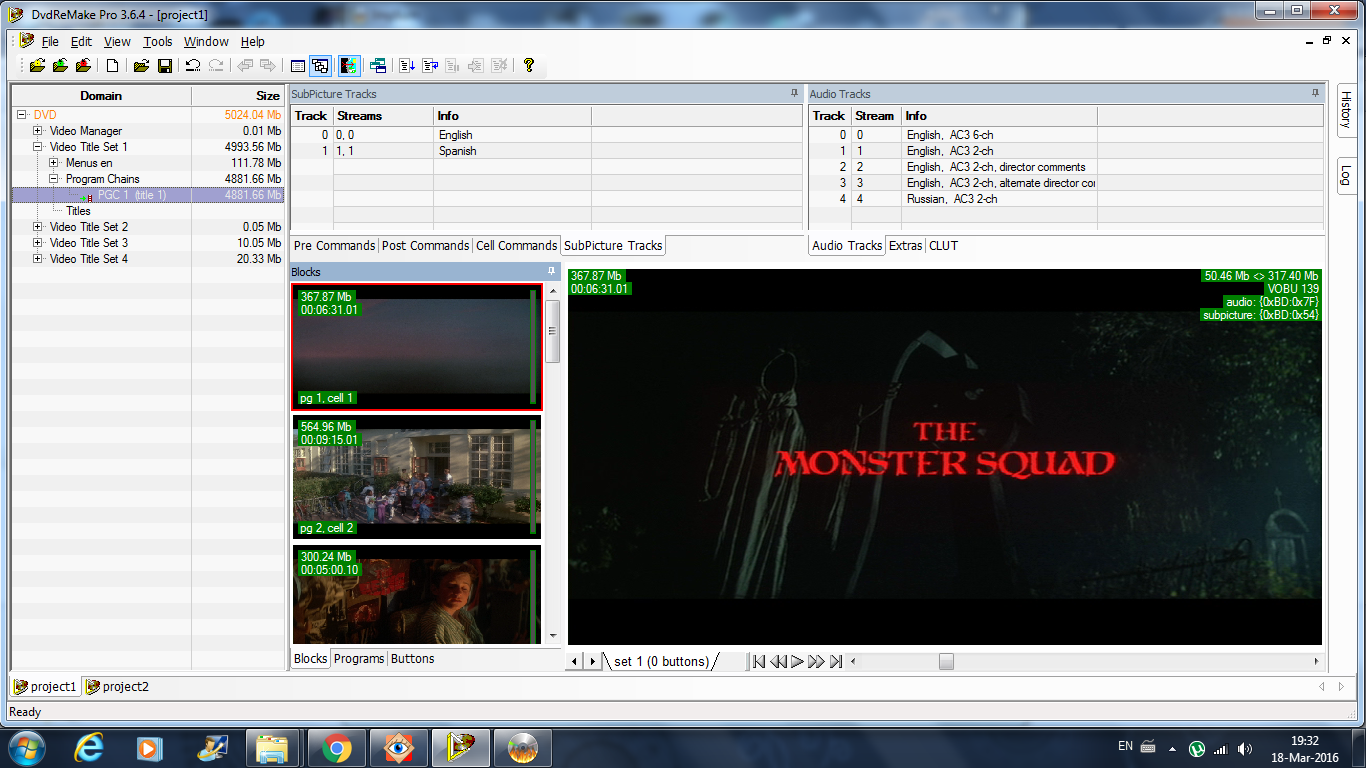Collapse the Program Chains node

(x=54, y=179)
